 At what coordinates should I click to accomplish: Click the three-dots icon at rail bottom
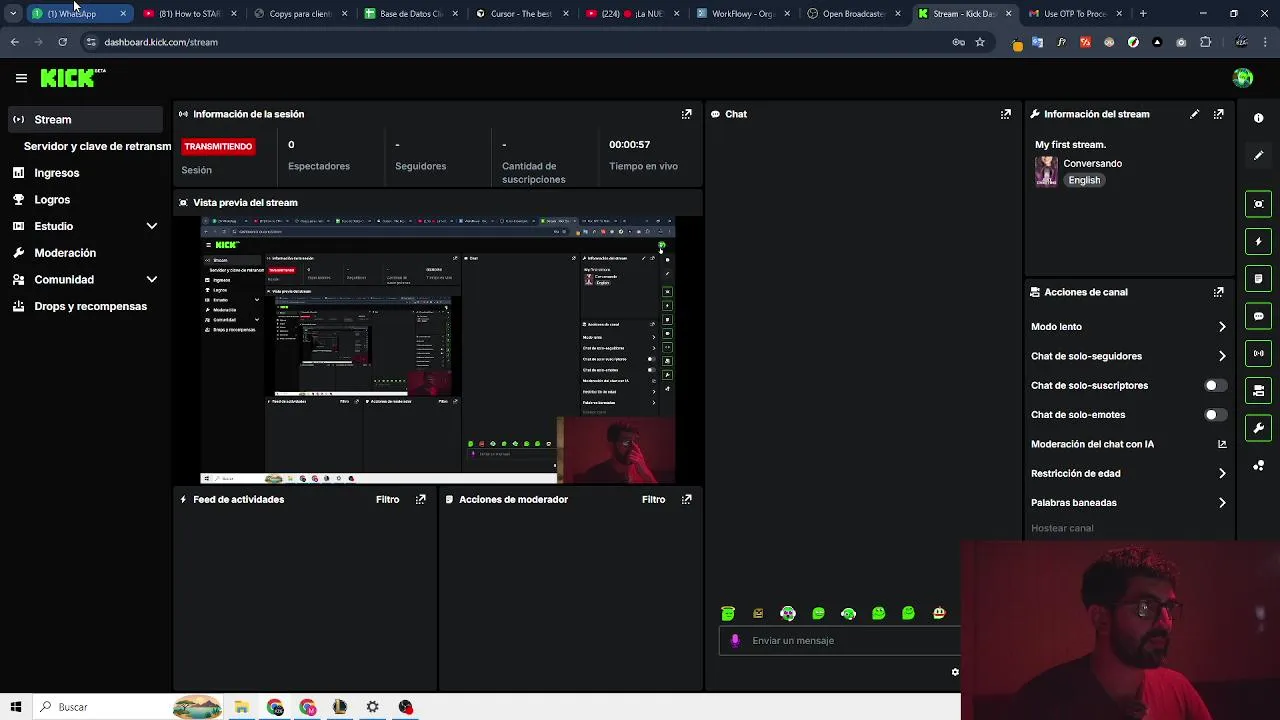[1259, 466]
